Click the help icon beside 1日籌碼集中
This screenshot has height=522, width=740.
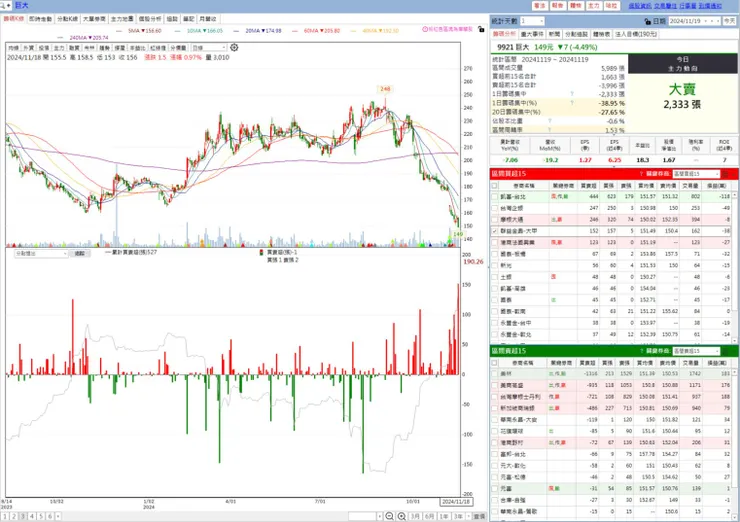pos(572,94)
